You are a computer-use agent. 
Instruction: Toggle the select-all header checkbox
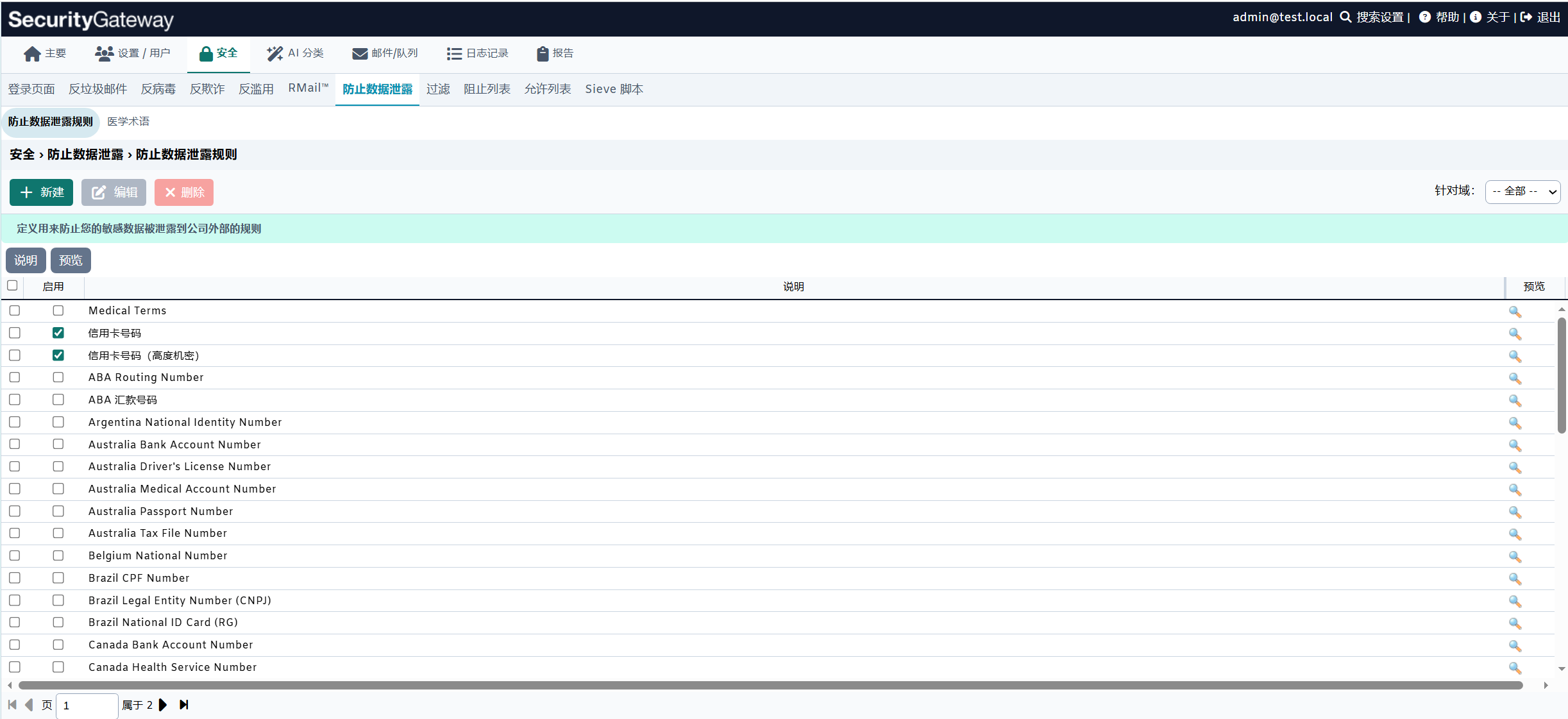[x=12, y=285]
